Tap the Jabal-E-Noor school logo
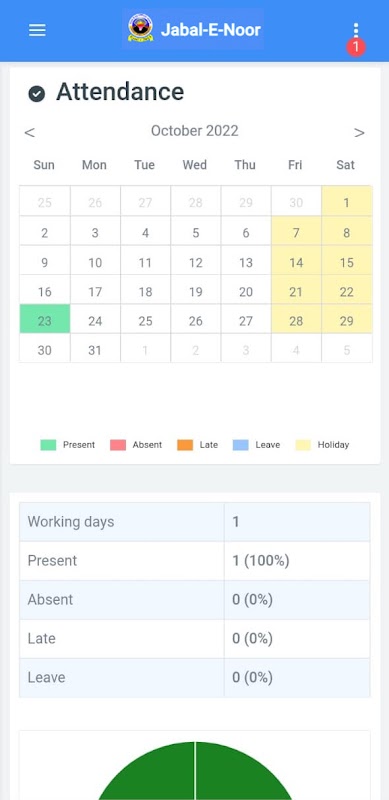Screen dimensions: 389x800 click(x=140, y=28)
